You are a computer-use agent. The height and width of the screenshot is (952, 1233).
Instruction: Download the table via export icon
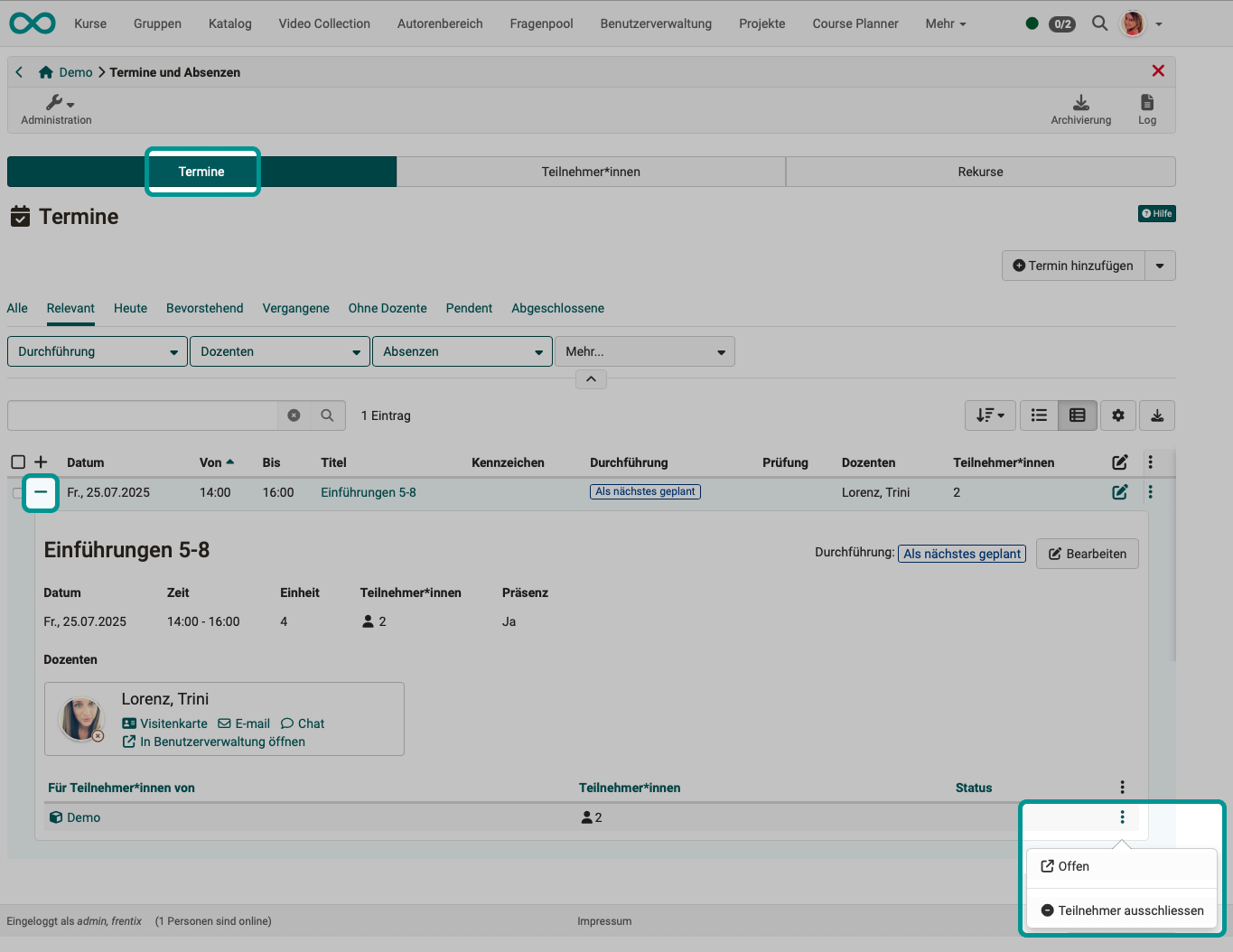point(1157,415)
